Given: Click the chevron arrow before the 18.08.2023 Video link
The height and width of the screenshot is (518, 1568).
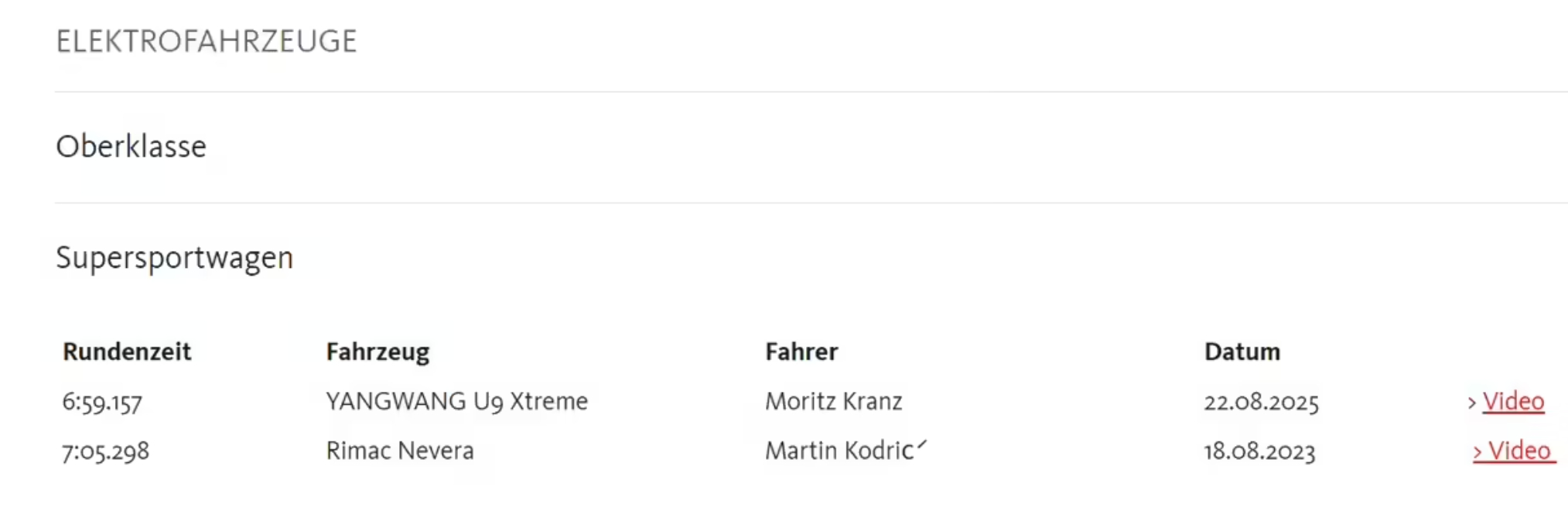Looking at the screenshot, I should [1477, 451].
